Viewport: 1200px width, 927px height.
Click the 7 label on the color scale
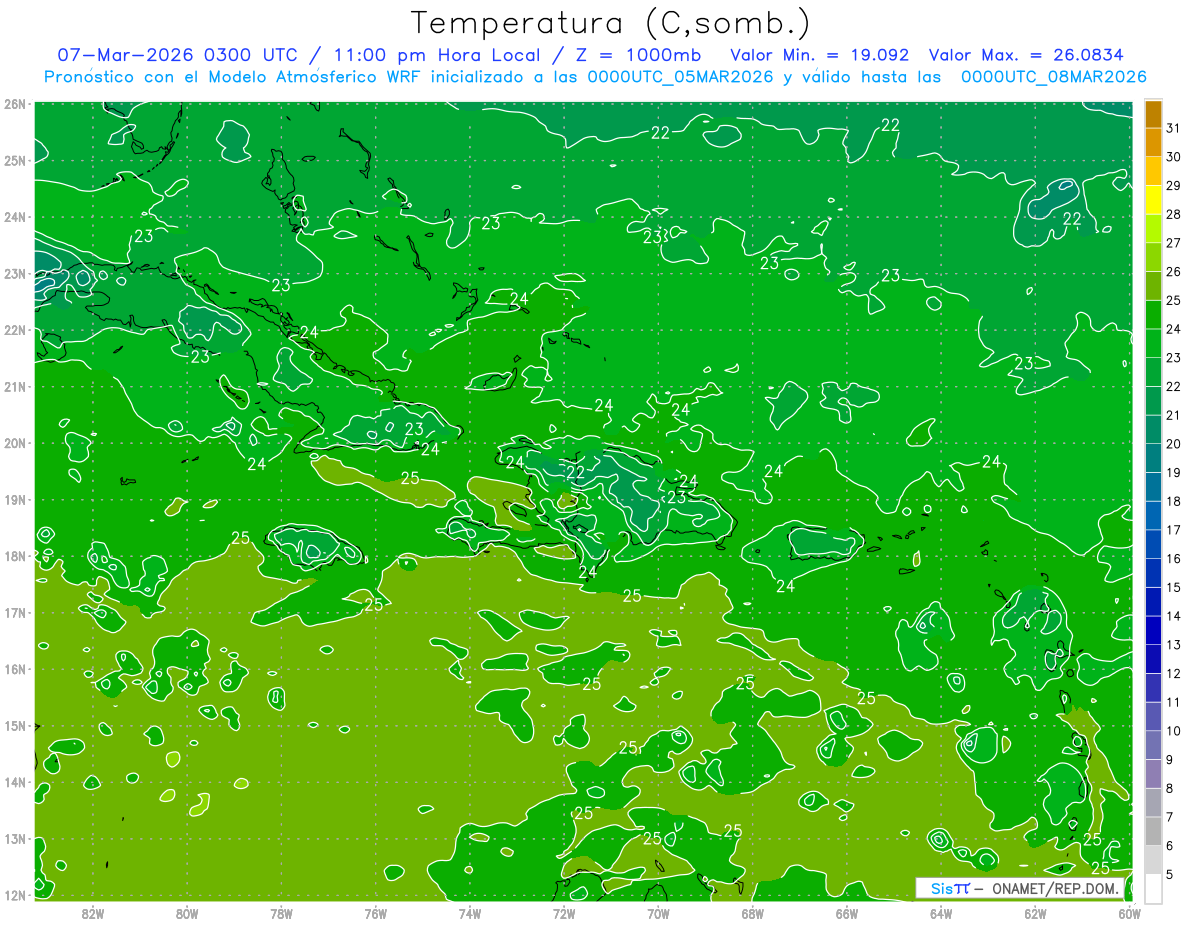click(1170, 816)
